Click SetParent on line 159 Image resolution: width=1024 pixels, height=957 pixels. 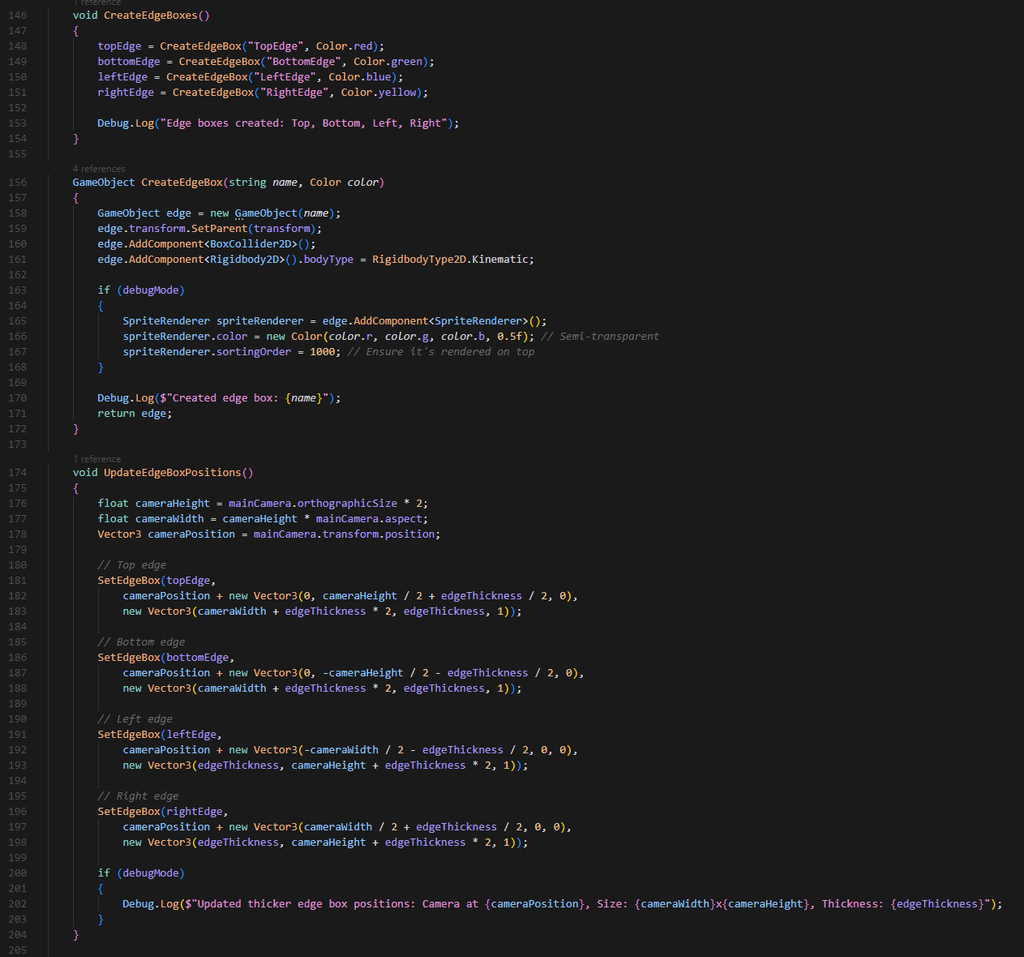[219, 229]
